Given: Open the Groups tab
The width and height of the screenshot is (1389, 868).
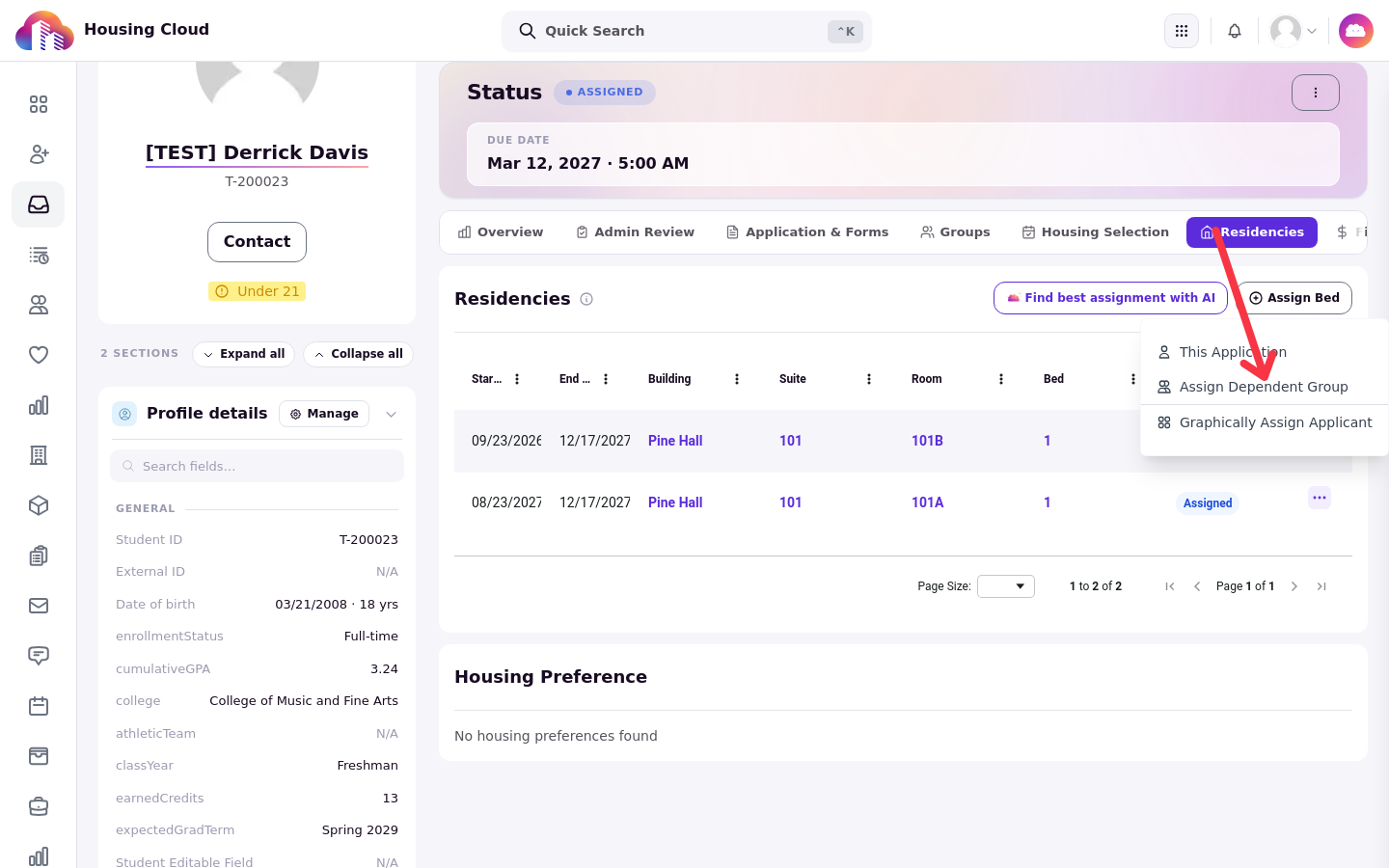Looking at the screenshot, I should click(x=955, y=232).
